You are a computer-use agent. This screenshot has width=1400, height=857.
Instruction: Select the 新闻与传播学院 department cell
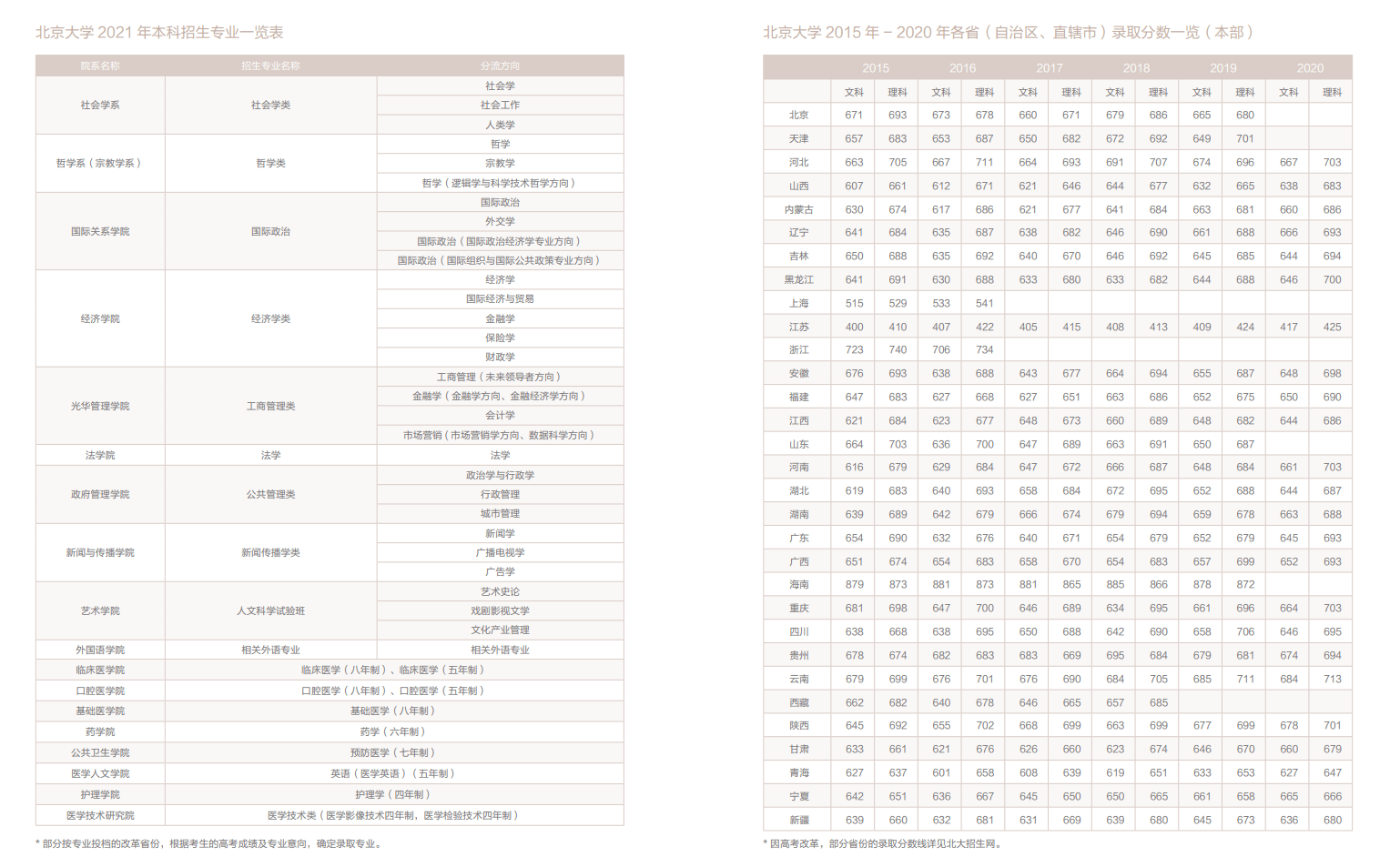click(100, 552)
